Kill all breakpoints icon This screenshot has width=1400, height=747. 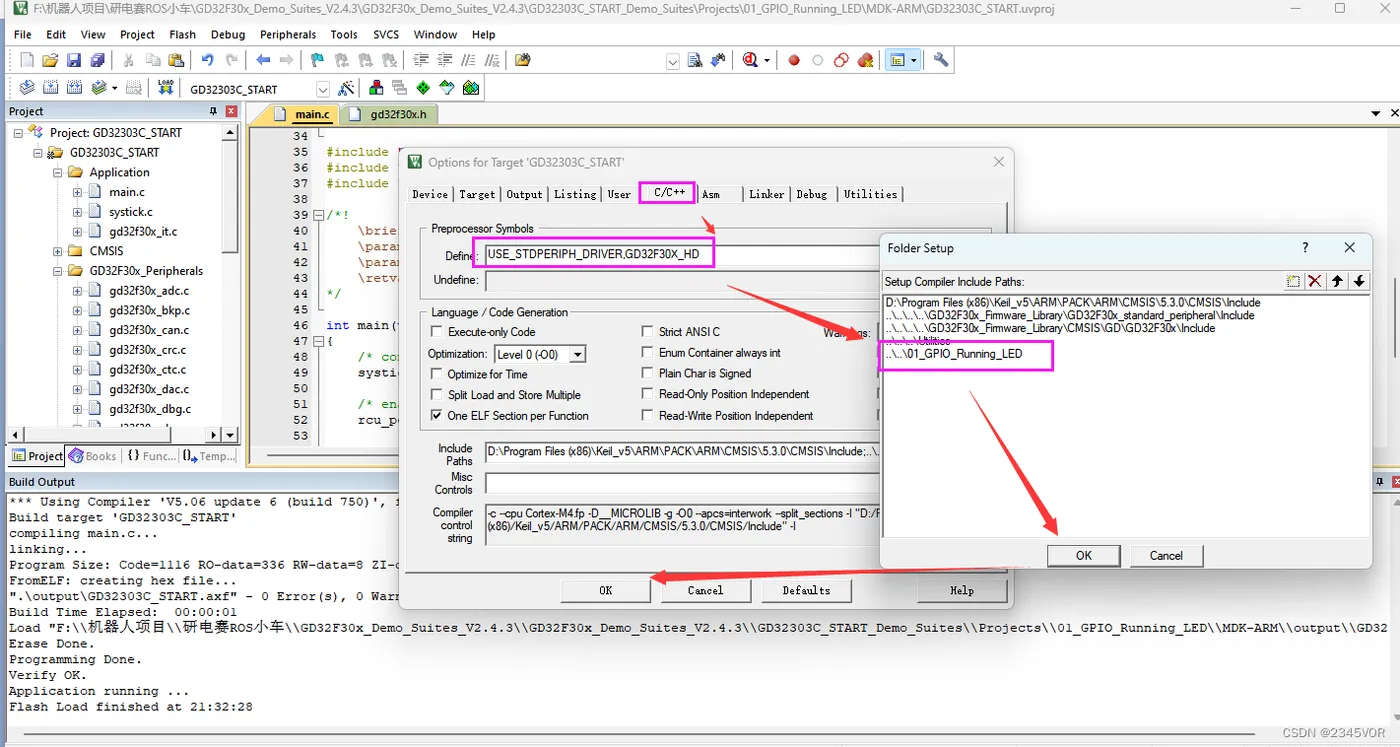(866, 60)
